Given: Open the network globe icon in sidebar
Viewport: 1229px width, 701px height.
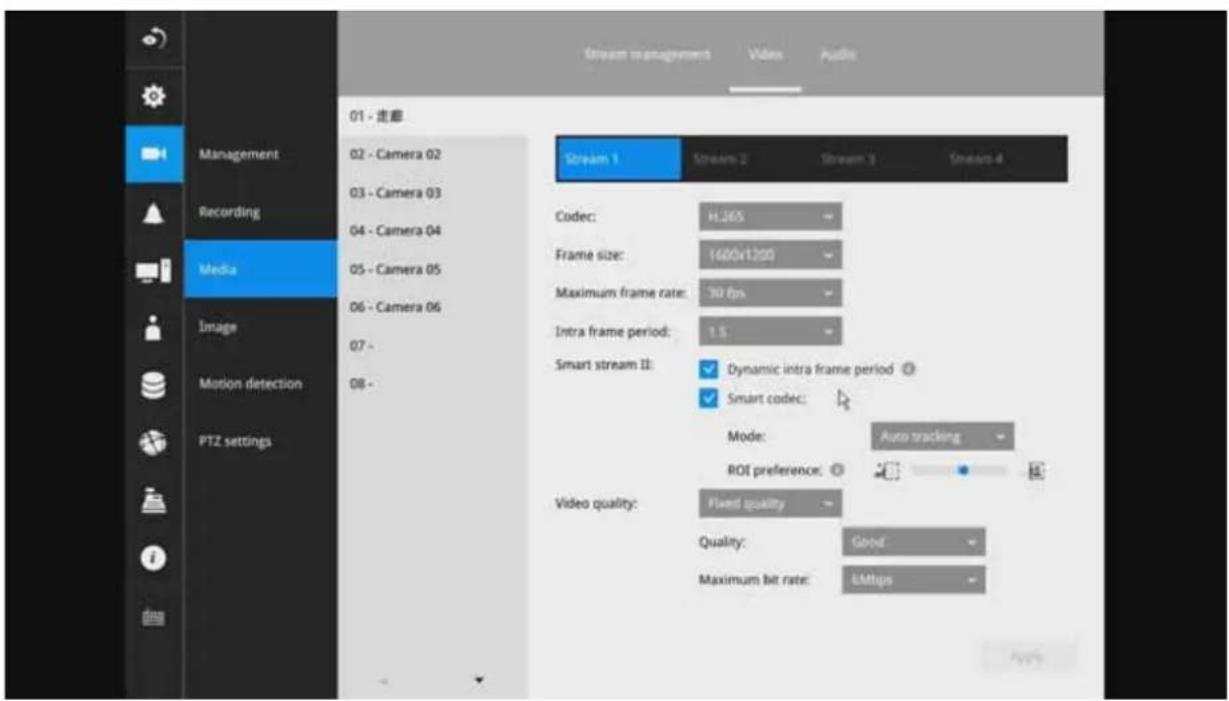Looking at the screenshot, I should coord(154,441).
